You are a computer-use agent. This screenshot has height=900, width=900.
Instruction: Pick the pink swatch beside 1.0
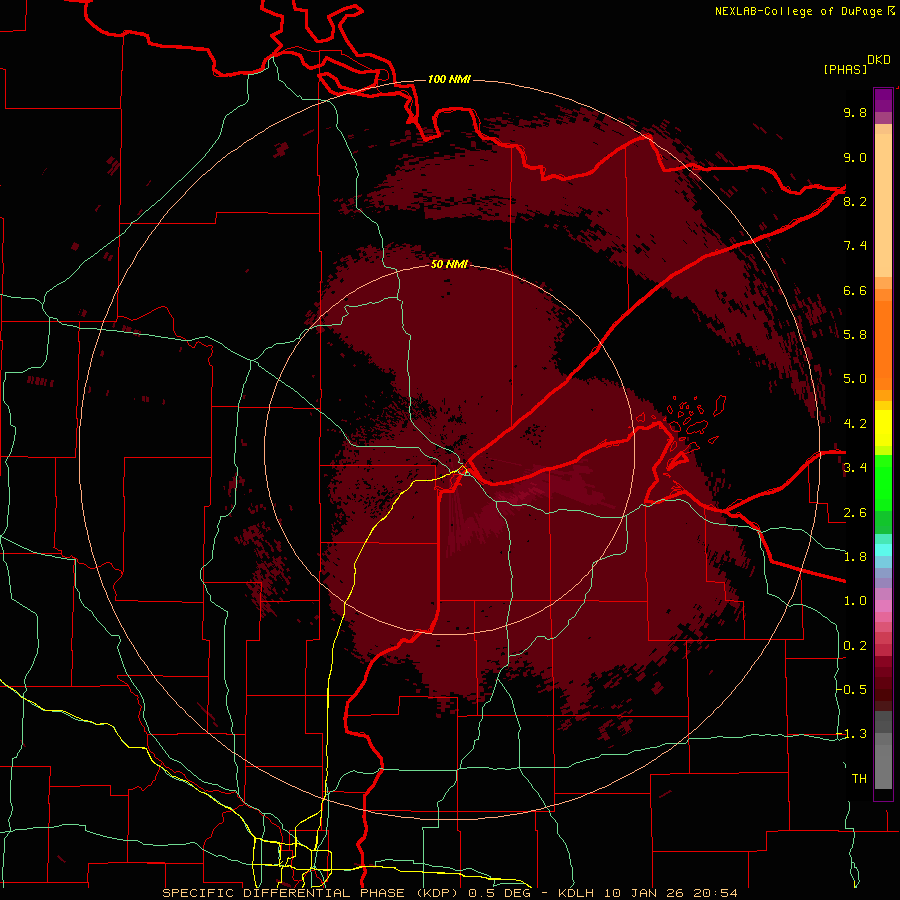tap(883, 605)
